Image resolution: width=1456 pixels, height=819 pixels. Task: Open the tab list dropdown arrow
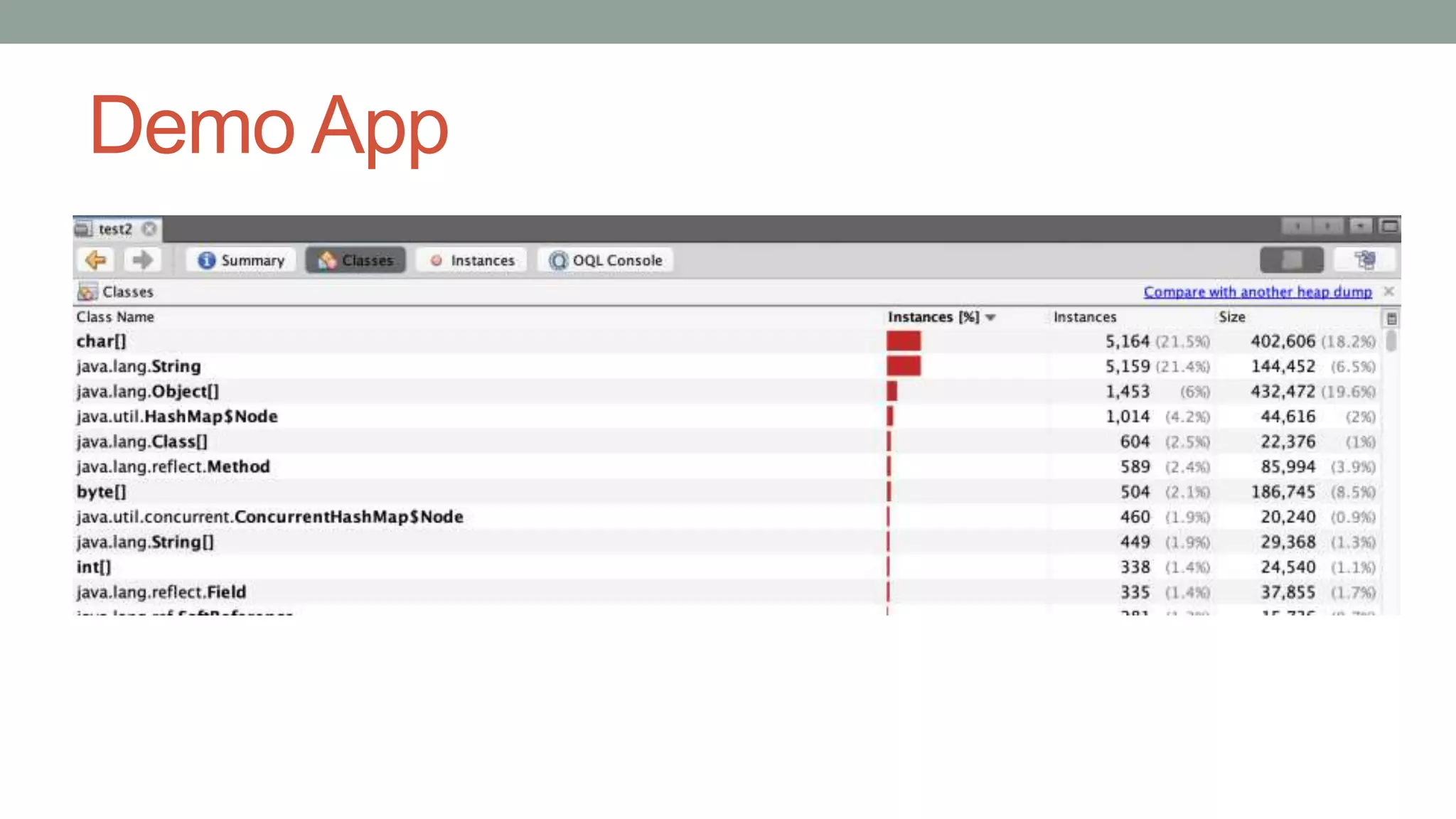(x=1360, y=226)
